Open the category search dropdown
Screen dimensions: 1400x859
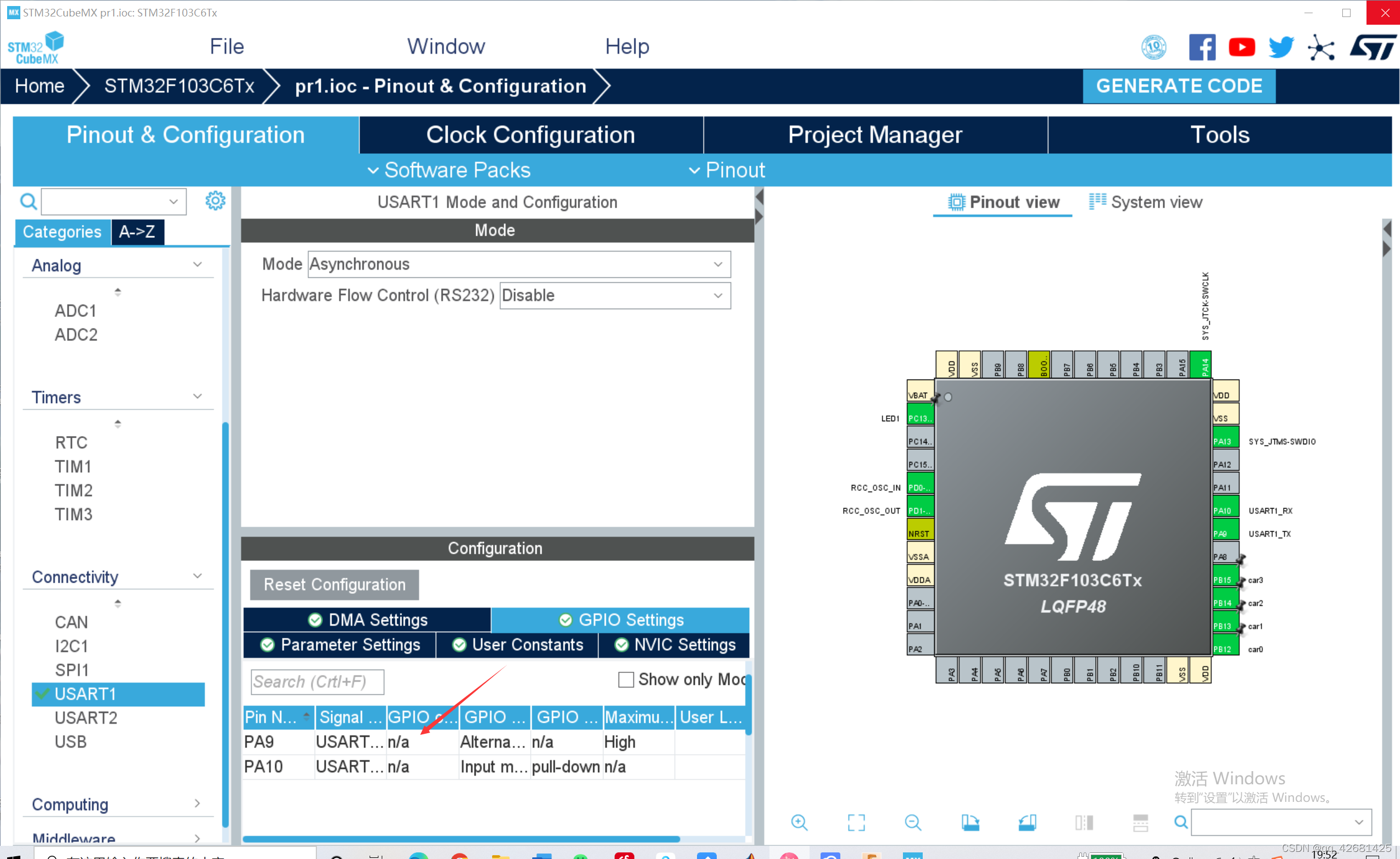pyautogui.click(x=174, y=201)
